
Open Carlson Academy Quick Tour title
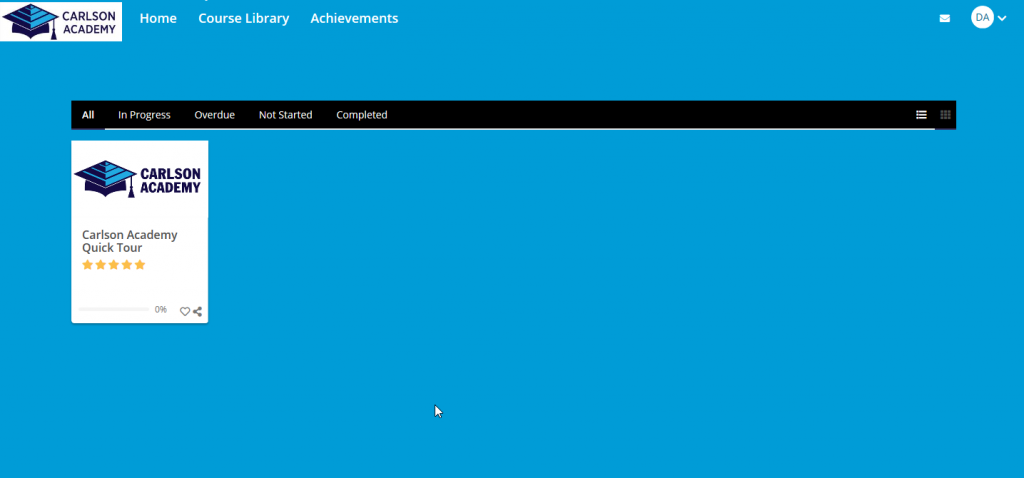[130, 241]
